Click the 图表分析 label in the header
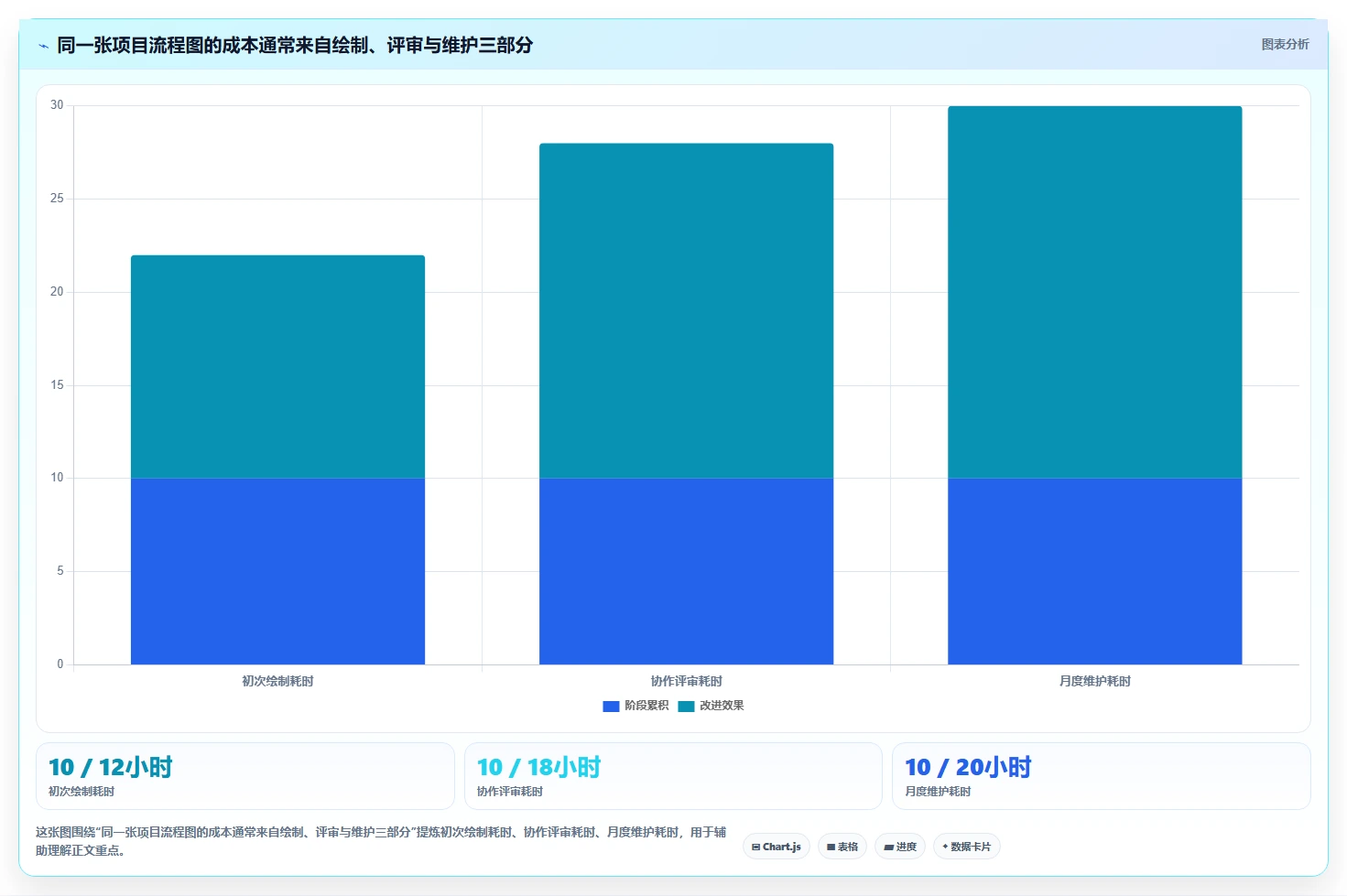1347x896 pixels. coord(1285,44)
